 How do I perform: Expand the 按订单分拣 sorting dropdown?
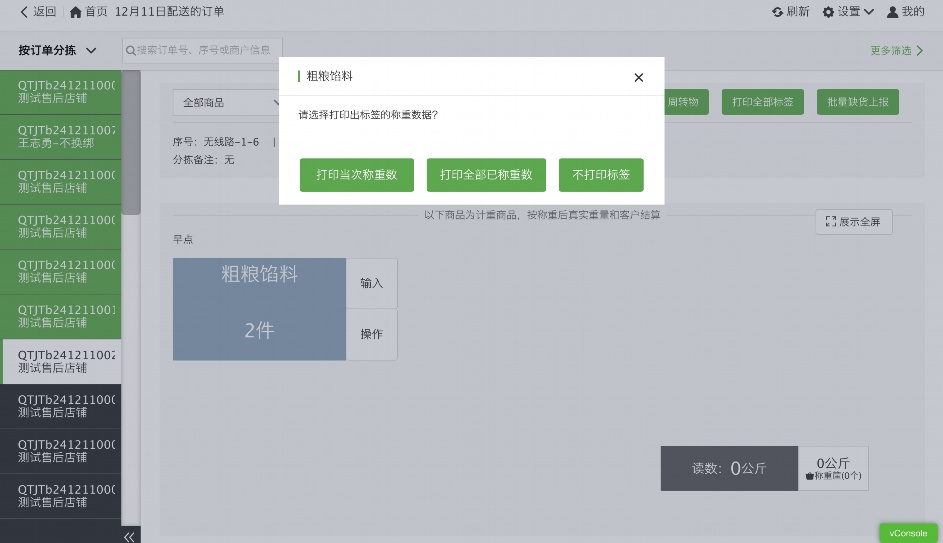click(58, 50)
